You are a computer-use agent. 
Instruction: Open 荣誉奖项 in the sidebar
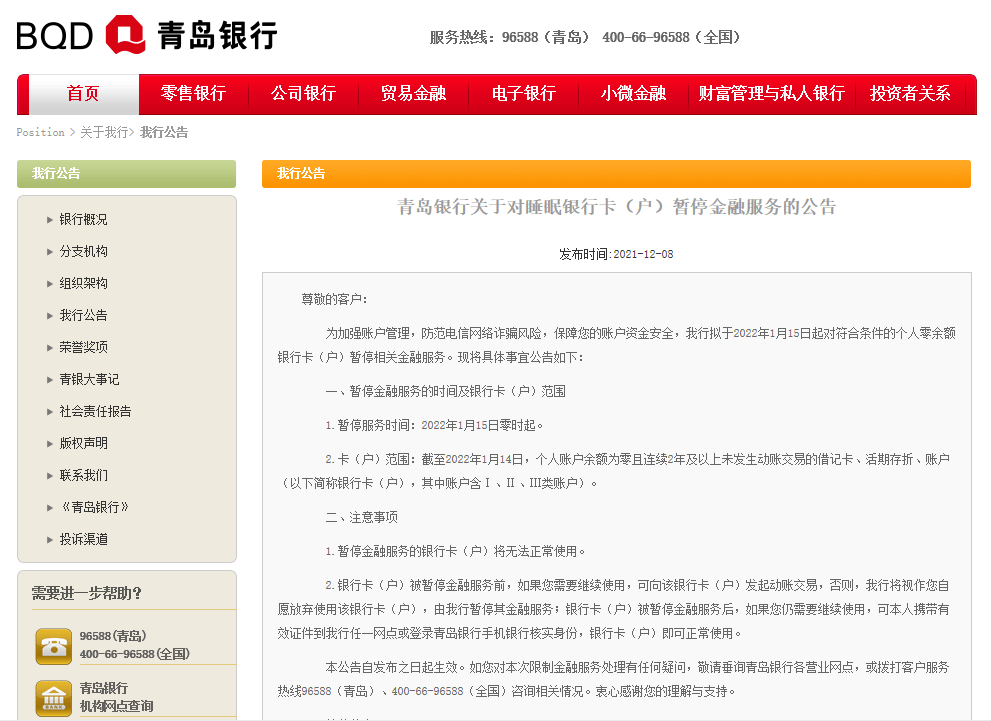pyautogui.click(x=83, y=347)
